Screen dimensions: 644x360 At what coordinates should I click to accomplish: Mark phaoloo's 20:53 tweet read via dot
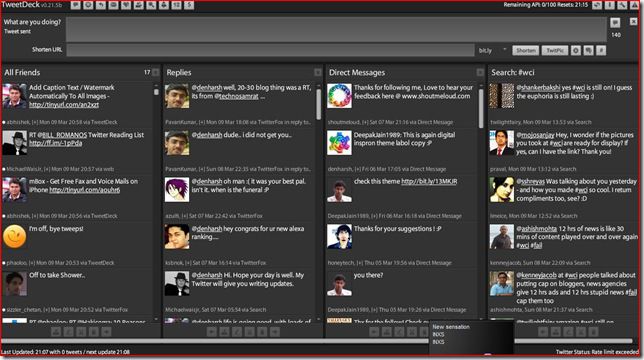pos(4,263)
